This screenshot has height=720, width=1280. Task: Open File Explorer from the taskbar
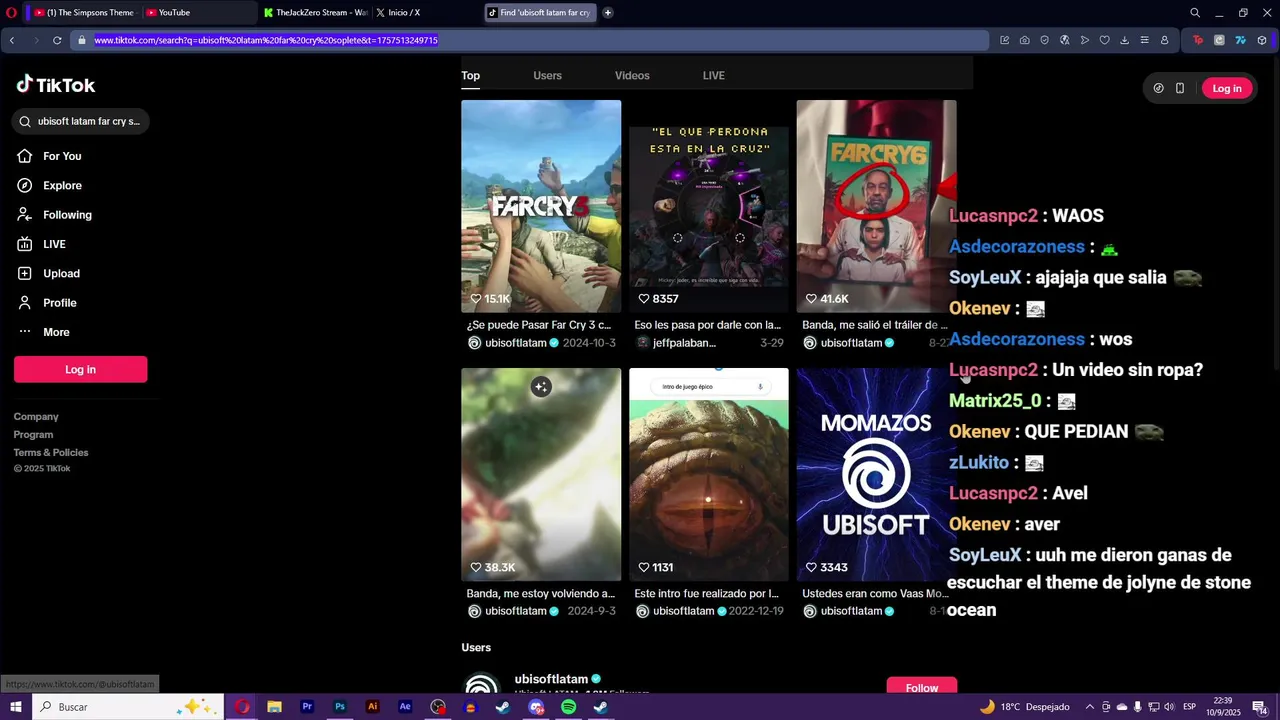click(274, 707)
